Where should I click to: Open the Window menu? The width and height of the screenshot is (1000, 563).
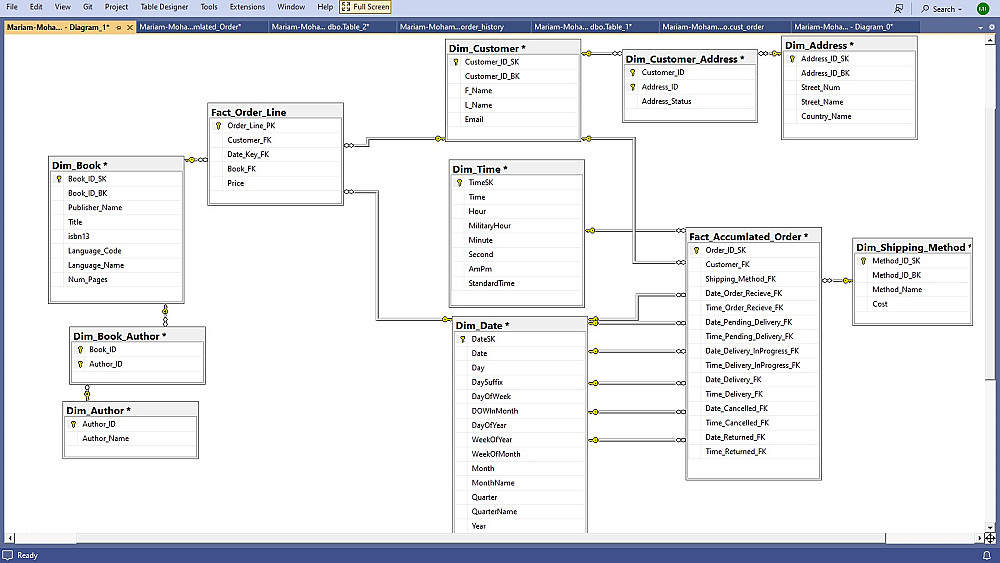[x=291, y=7]
